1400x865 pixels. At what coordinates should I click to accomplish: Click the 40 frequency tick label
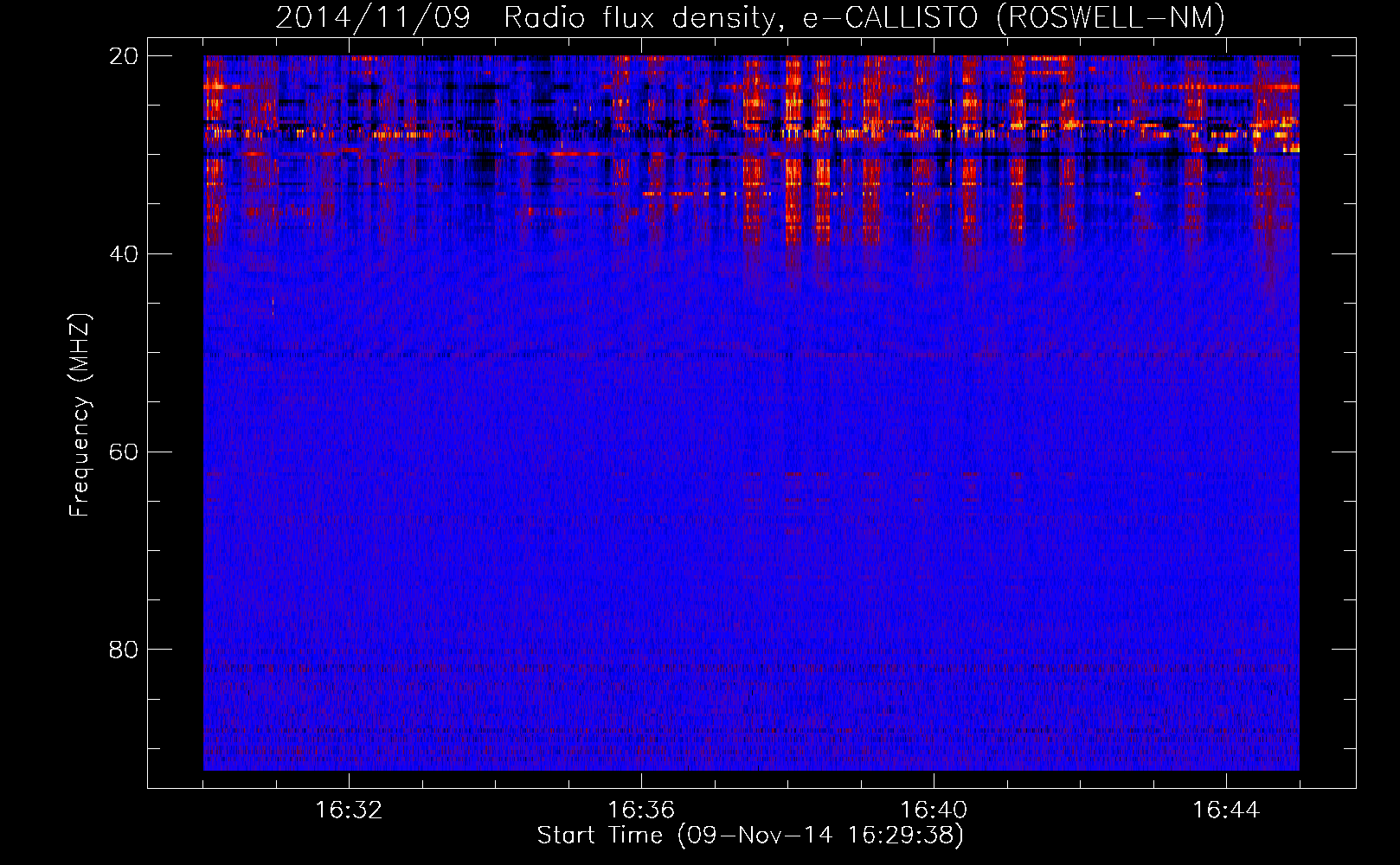coord(124,254)
